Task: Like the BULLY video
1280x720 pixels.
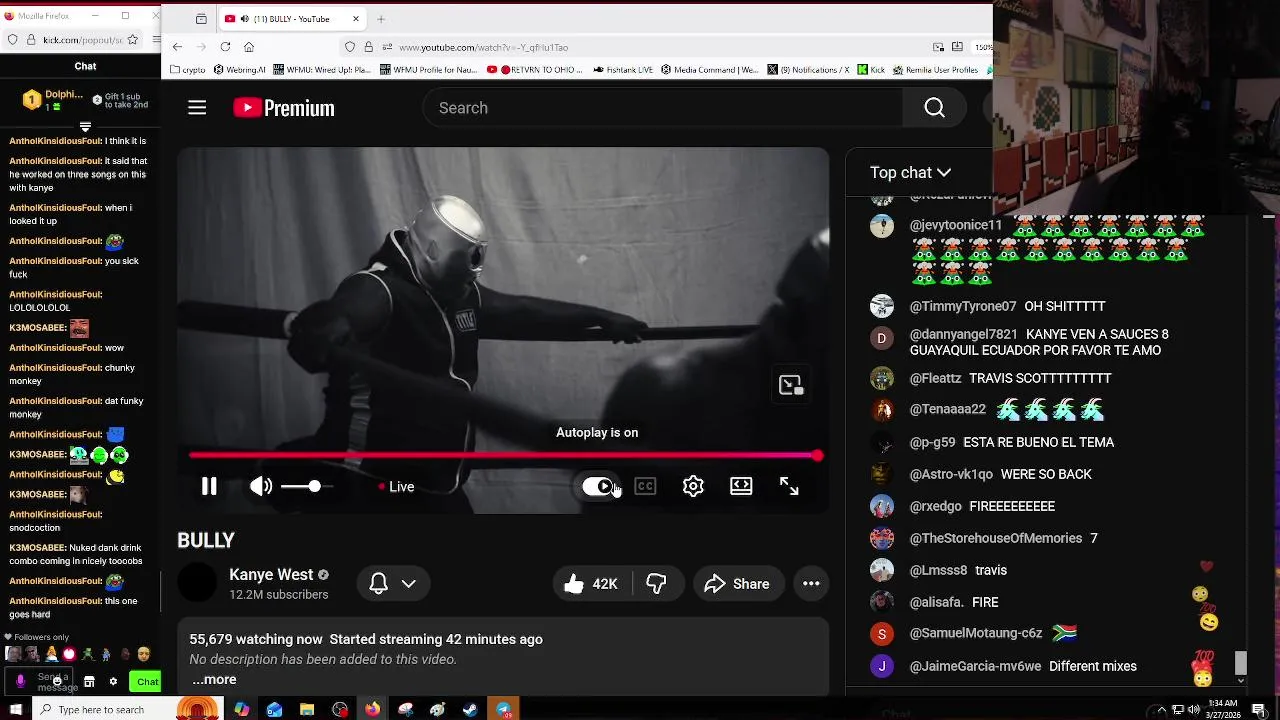Action: click(591, 584)
